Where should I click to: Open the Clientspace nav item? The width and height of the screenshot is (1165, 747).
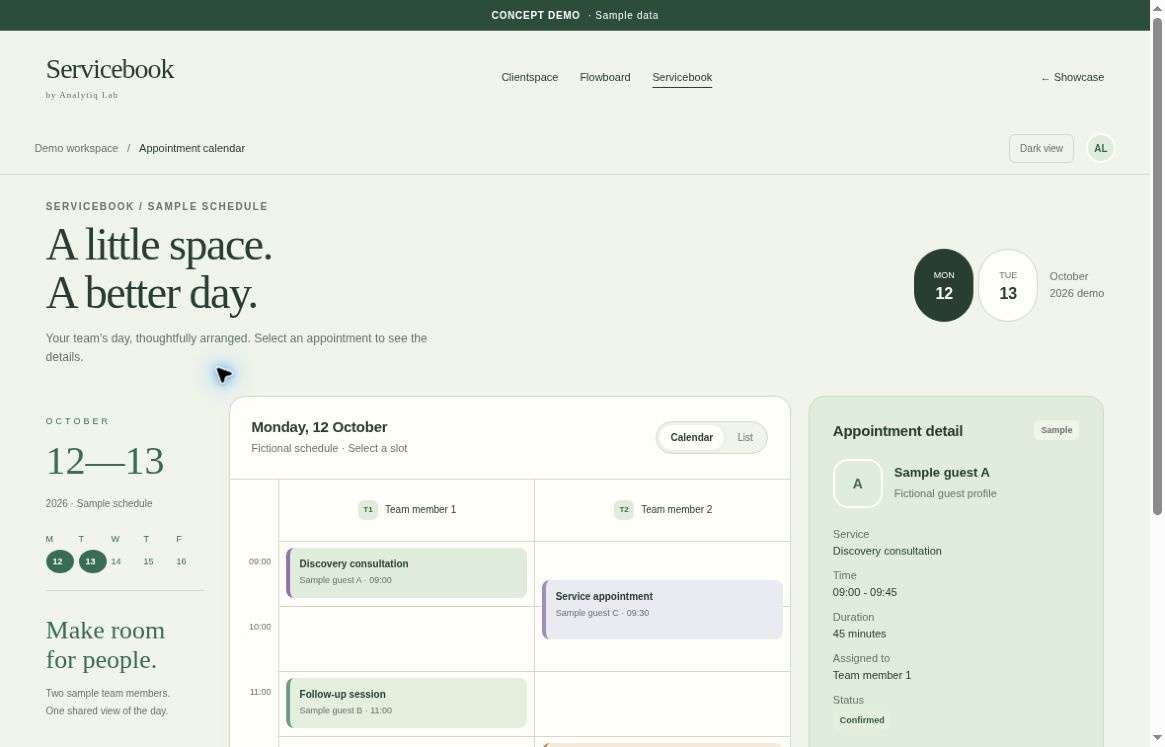click(529, 77)
